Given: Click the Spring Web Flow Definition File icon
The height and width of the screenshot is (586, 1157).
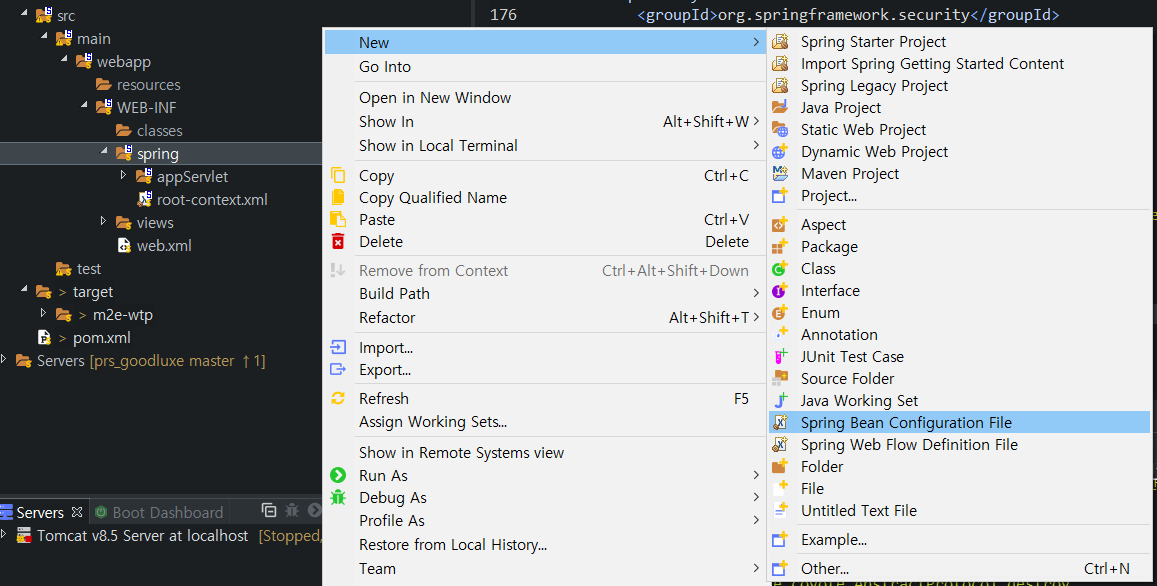Looking at the screenshot, I should (780, 444).
